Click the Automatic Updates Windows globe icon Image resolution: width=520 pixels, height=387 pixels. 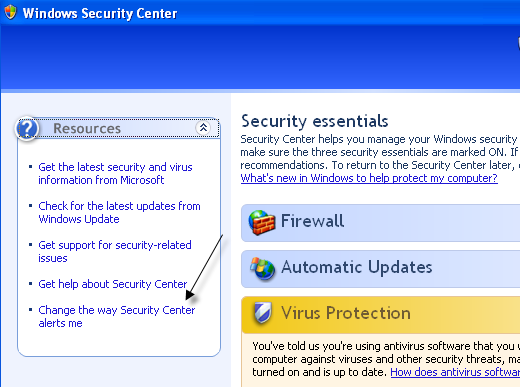tap(263, 268)
